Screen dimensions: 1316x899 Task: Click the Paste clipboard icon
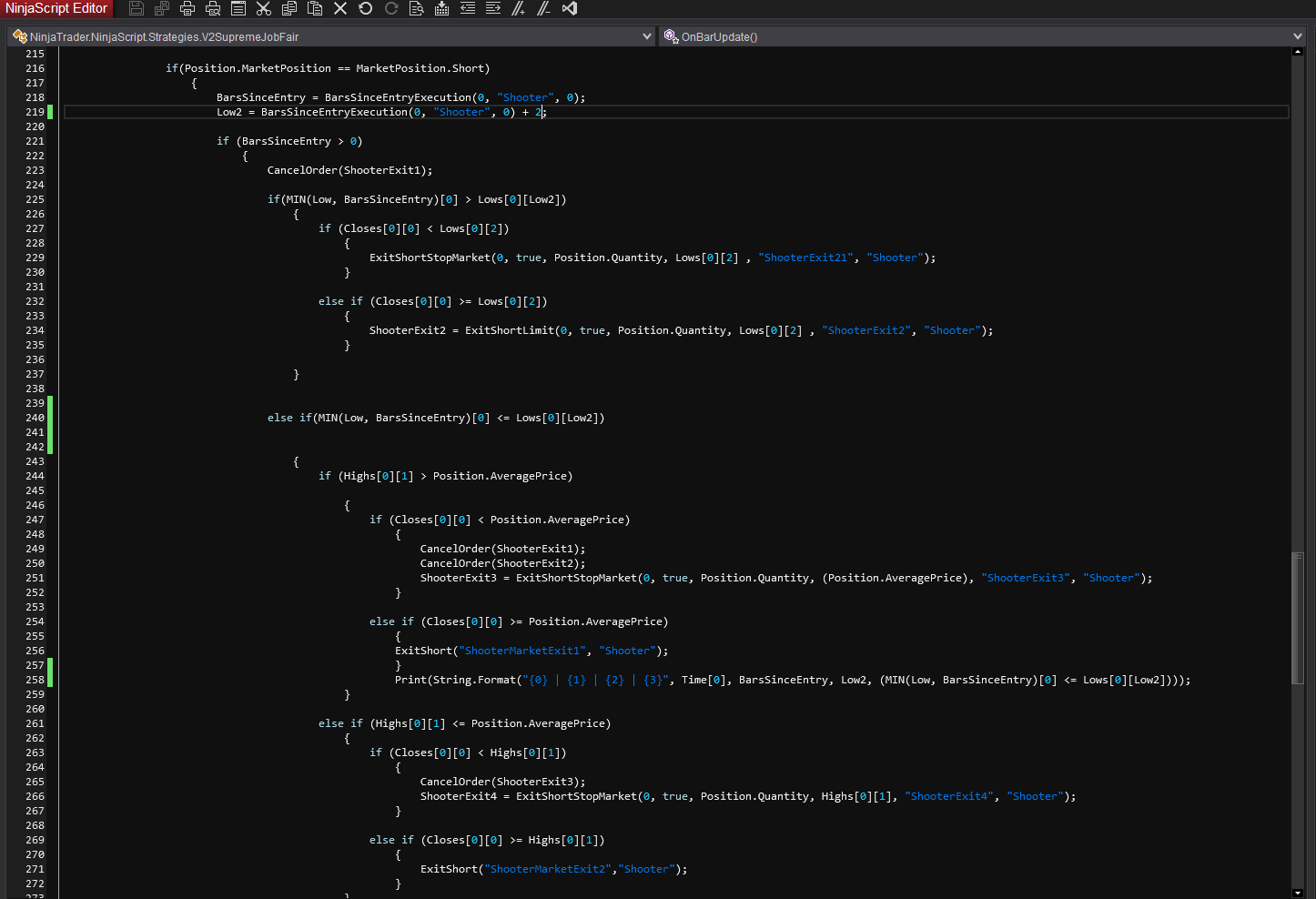coord(315,8)
